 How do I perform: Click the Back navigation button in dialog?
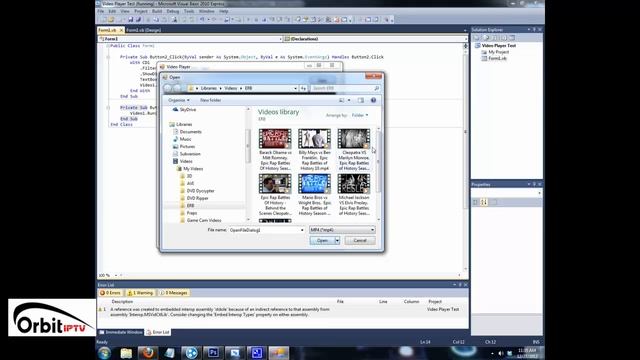(x=167, y=88)
